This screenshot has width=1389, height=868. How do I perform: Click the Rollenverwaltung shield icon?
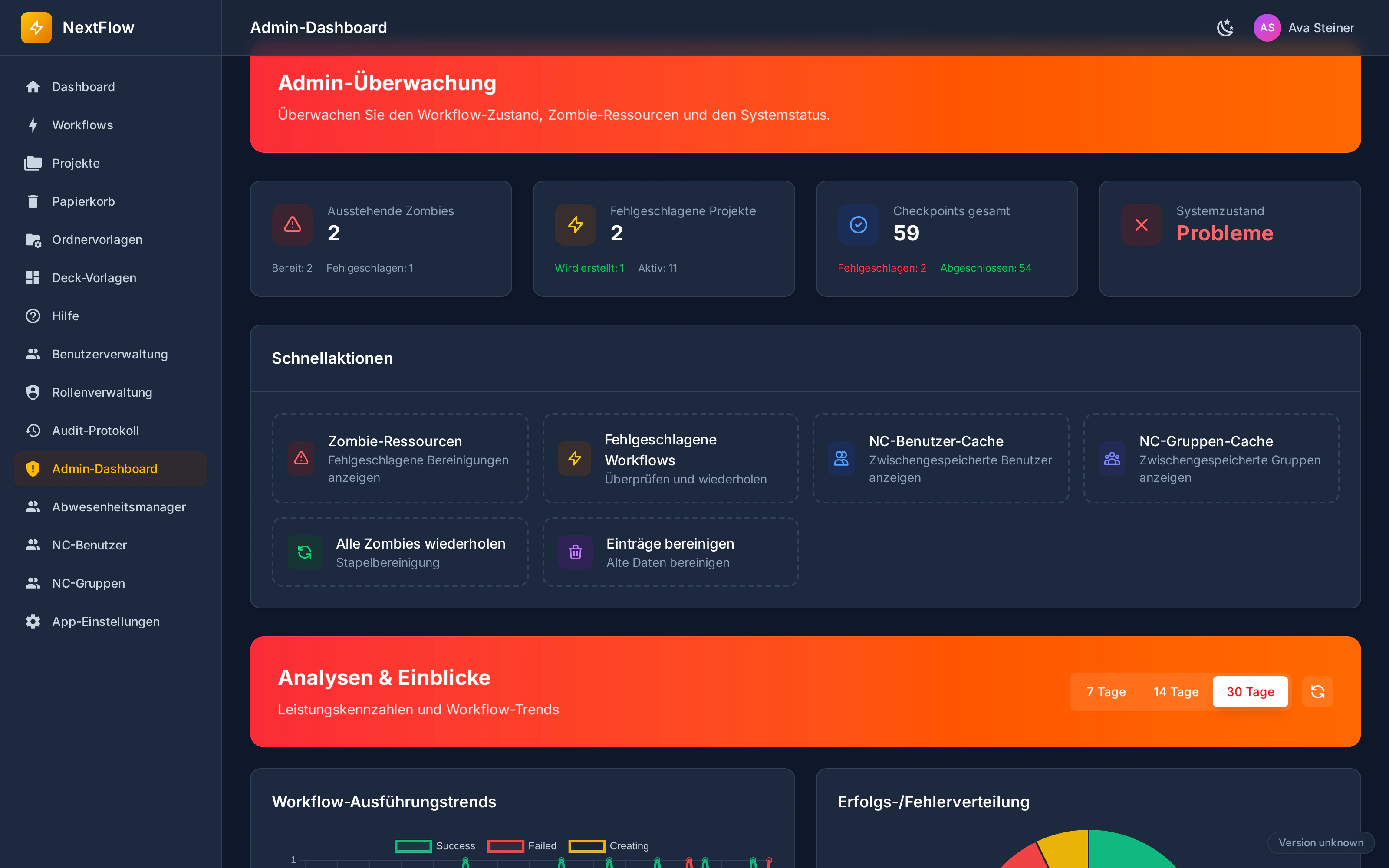point(33,392)
